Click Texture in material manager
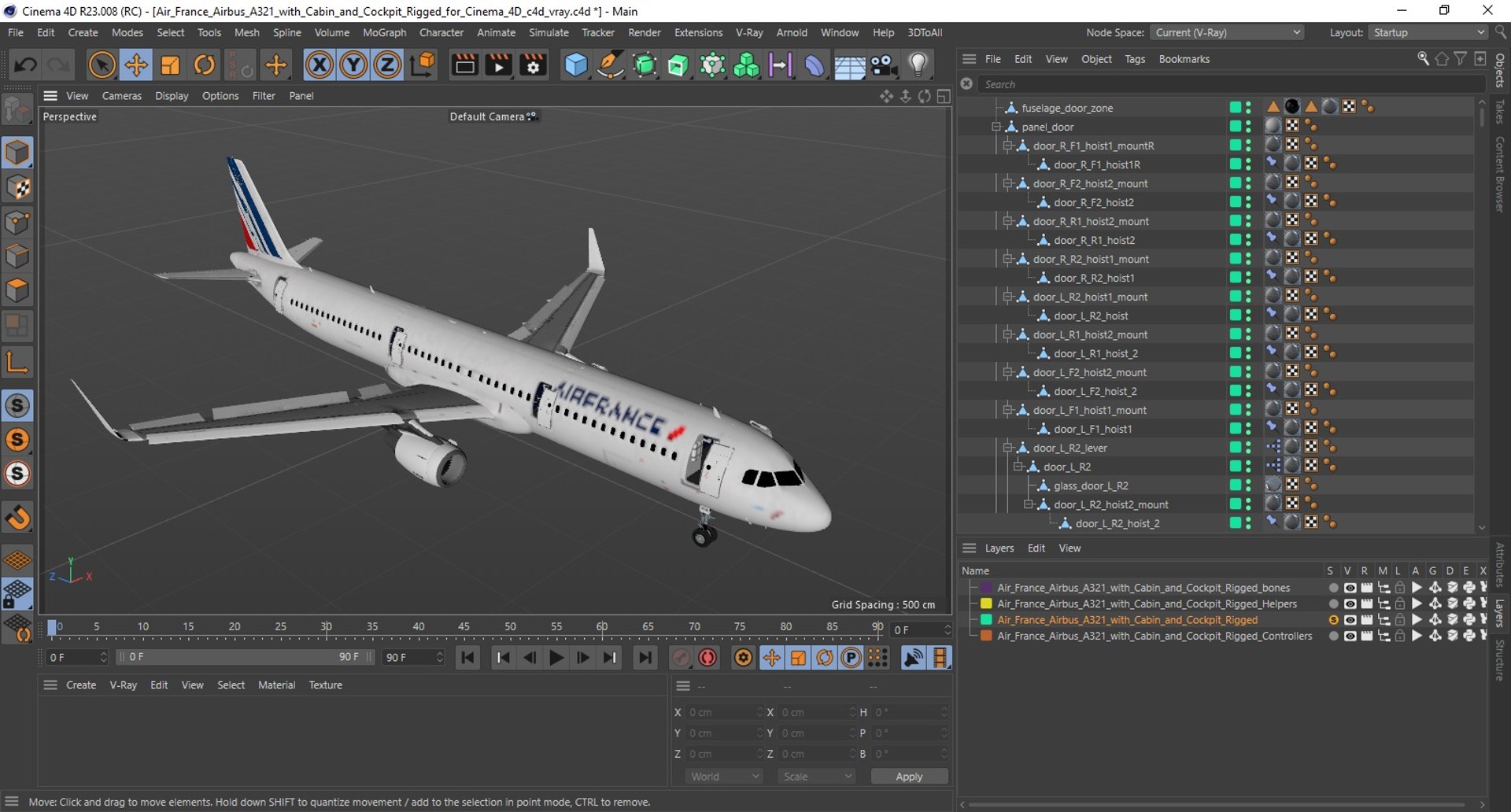Image resolution: width=1511 pixels, height=812 pixels. 326,685
